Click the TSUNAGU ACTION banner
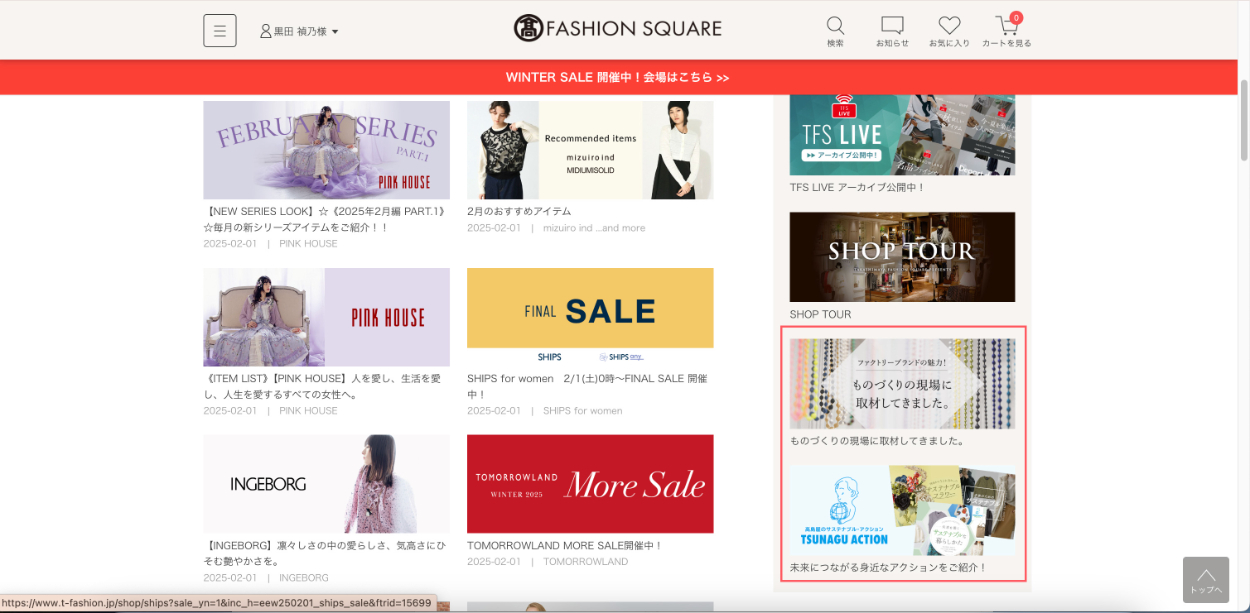Image resolution: width=1250 pixels, height=613 pixels. [902, 510]
